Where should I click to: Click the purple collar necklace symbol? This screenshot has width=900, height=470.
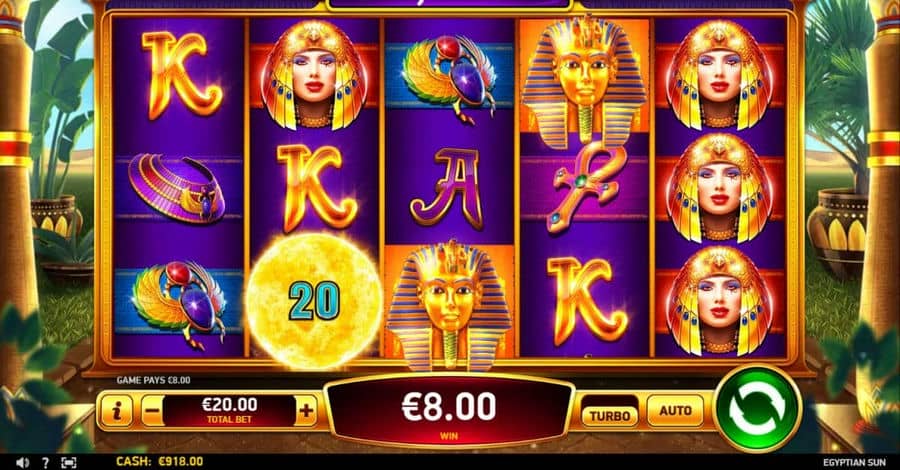click(177, 189)
